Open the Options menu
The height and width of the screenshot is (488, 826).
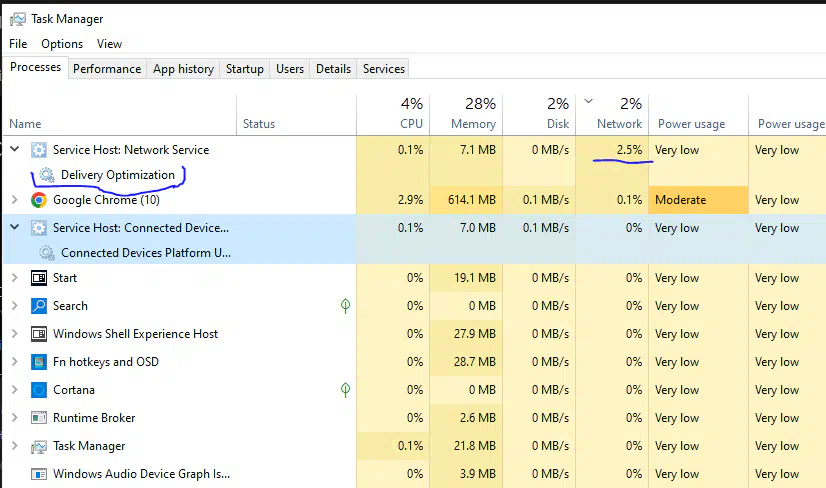[x=62, y=44]
